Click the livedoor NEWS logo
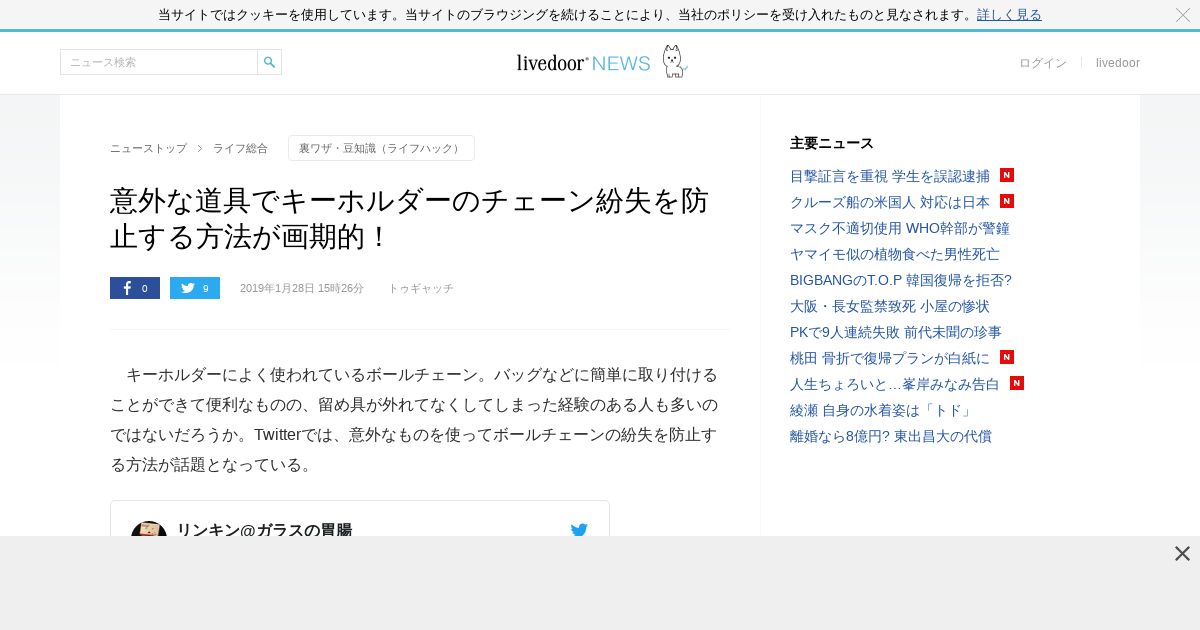This screenshot has width=1200, height=630. pyautogui.click(x=583, y=63)
